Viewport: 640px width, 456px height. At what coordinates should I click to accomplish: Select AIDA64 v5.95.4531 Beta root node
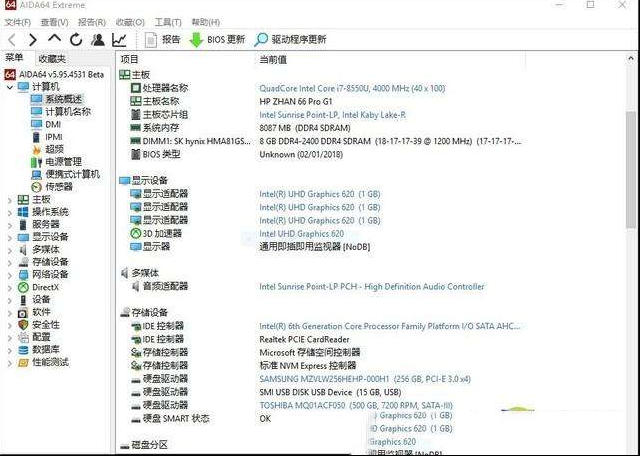tap(54, 74)
